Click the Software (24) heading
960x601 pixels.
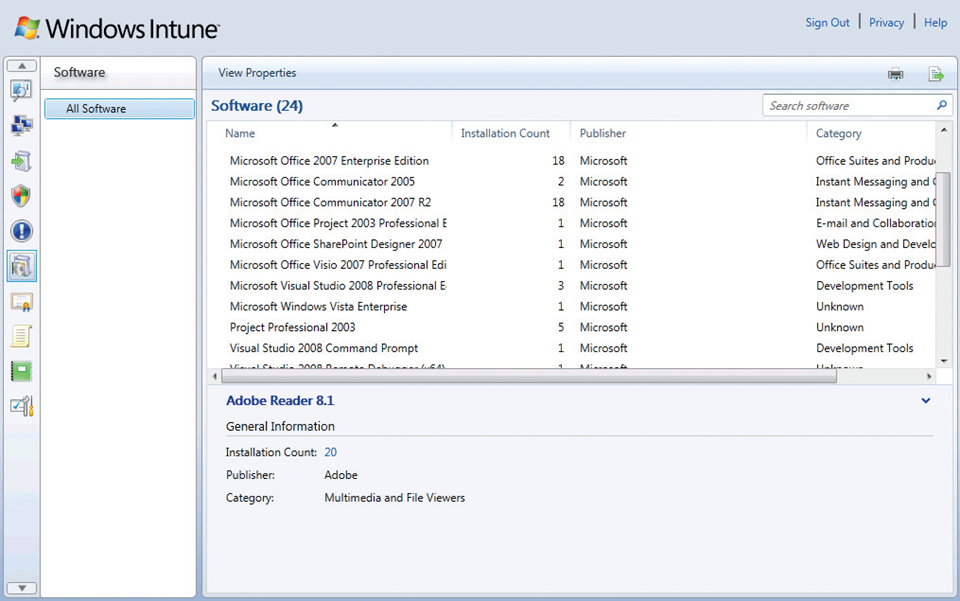pos(257,106)
